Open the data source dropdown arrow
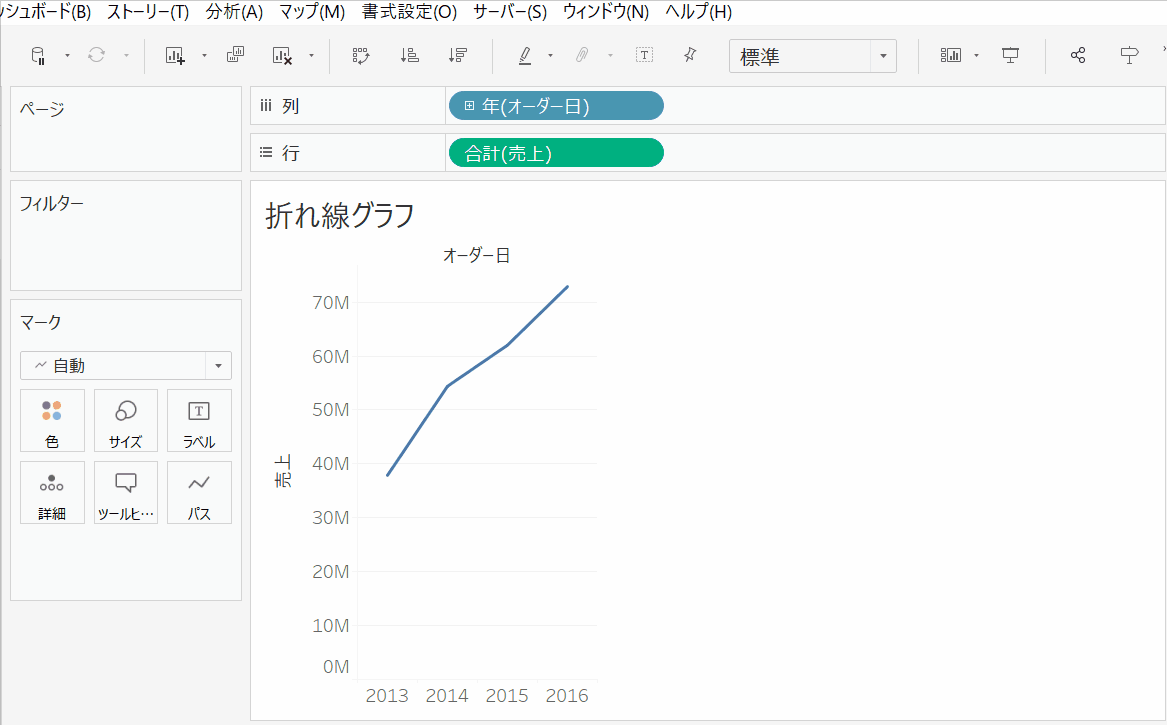 tap(67, 56)
